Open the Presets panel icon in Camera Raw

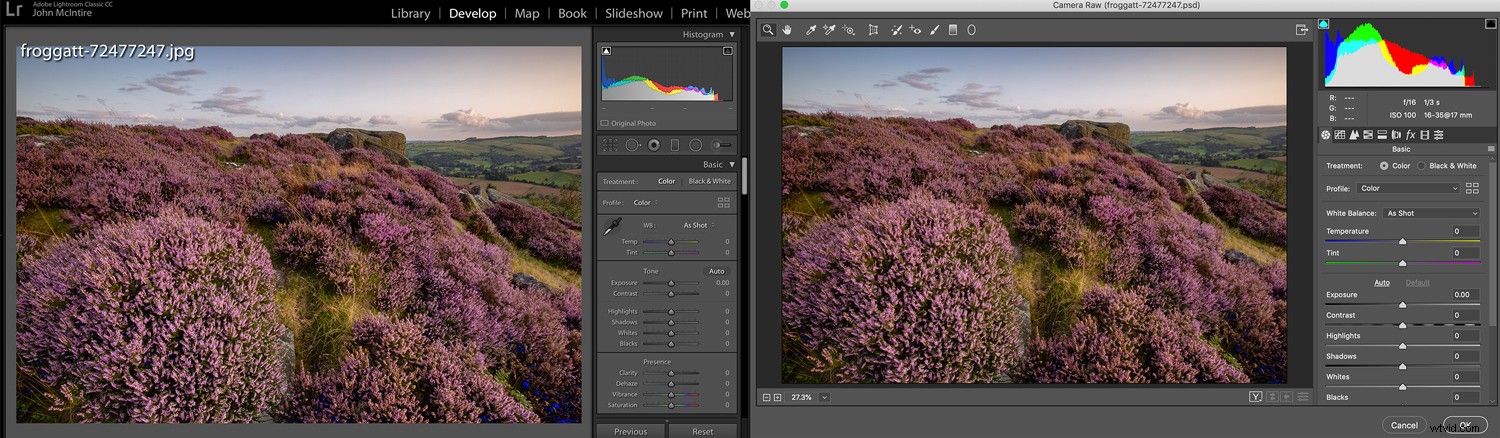1439,134
